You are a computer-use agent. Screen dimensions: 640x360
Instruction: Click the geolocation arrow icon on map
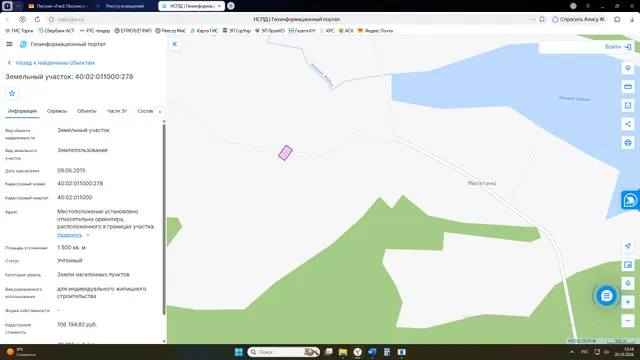tap(628, 246)
